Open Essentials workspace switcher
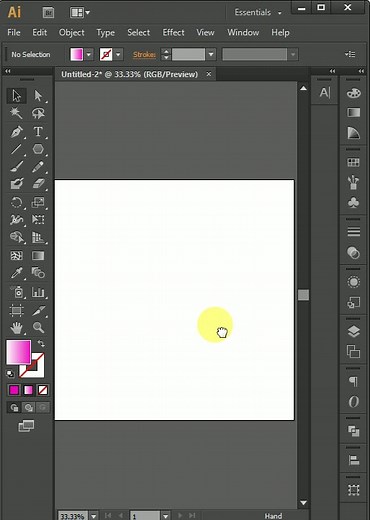This screenshot has height=520, width=370. pyautogui.click(x=258, y=13)
